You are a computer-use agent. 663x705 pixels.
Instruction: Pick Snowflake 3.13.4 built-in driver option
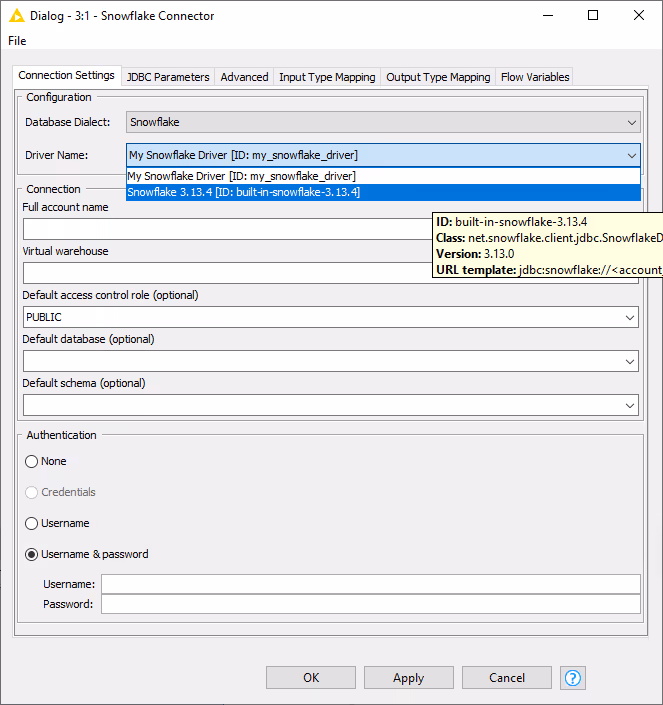244,192
